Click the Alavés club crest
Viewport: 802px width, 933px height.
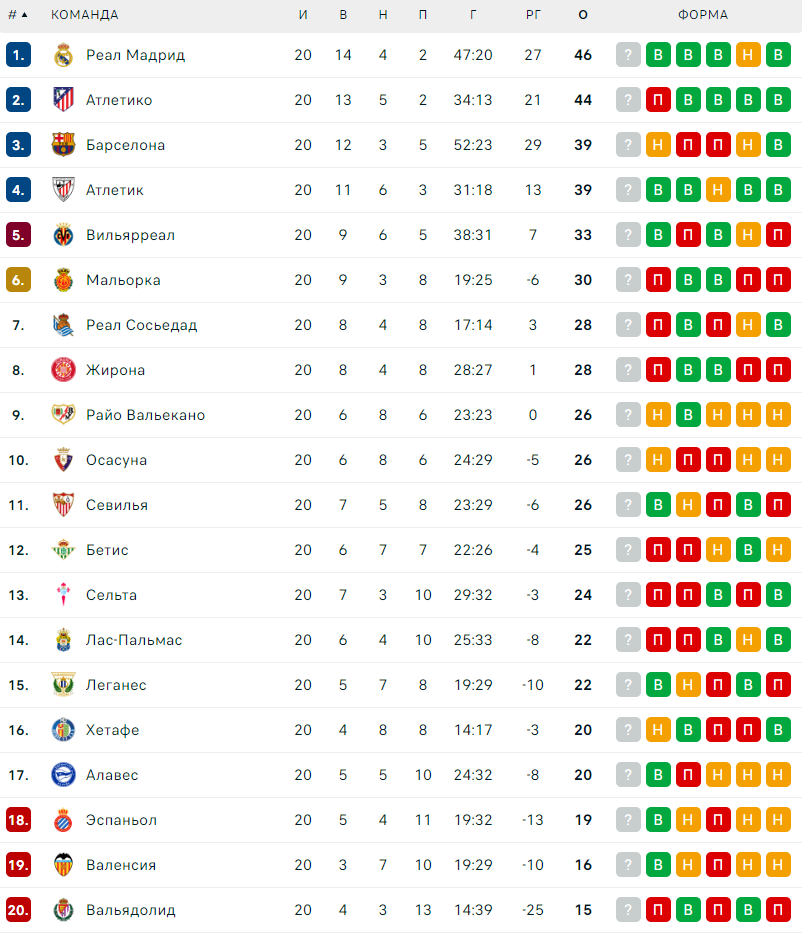point(63,775)
